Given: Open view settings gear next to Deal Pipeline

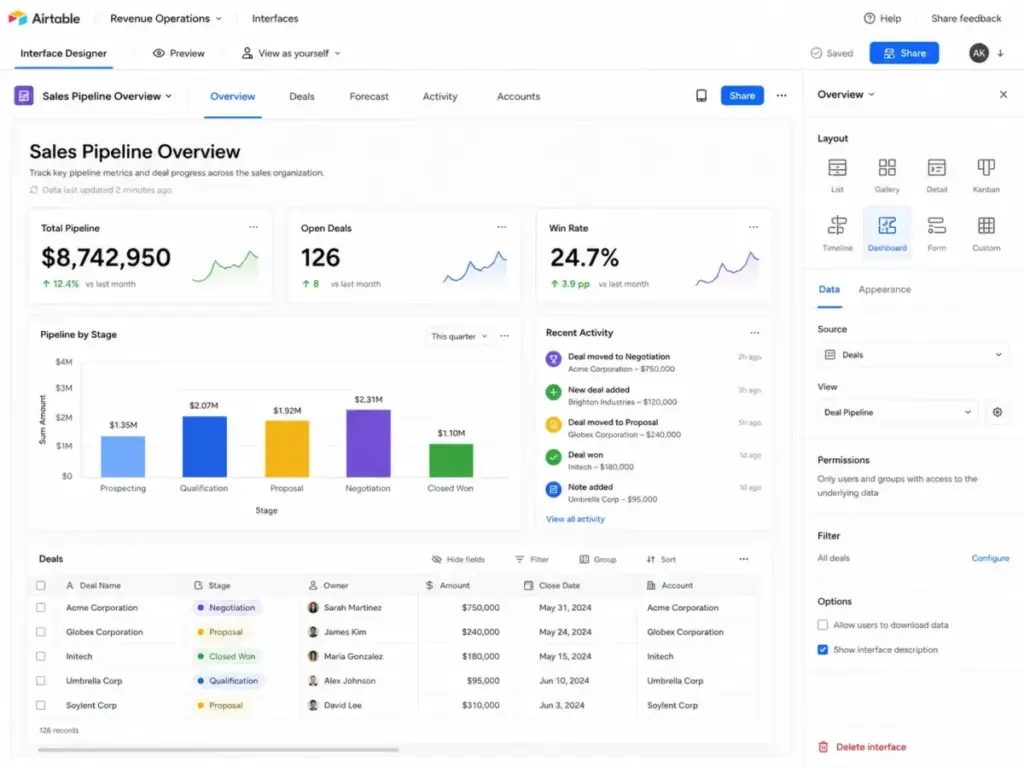Looking at the screenshot, I should click(997, 412).
